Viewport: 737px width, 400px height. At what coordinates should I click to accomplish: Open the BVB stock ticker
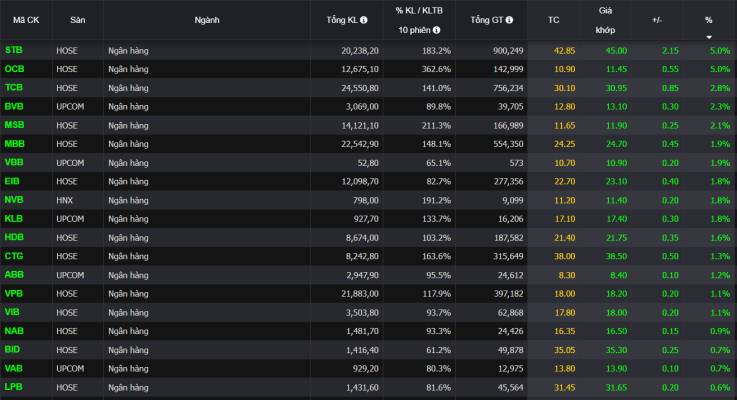point(14,106)
